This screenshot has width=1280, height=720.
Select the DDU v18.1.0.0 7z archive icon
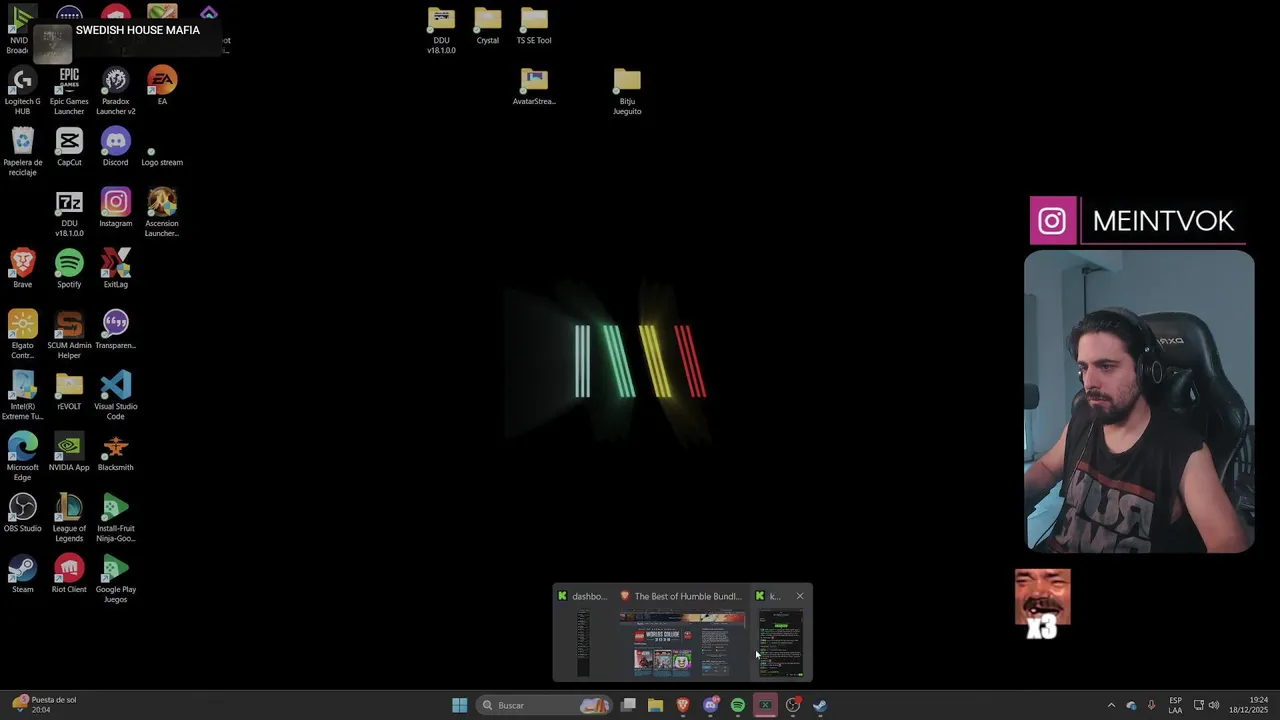tap(69, 212)
